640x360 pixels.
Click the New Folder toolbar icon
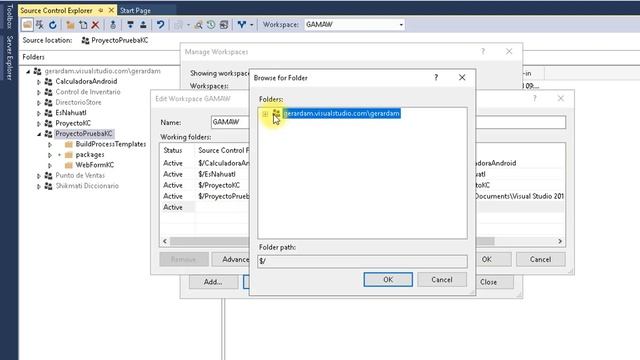pos(70,25)
